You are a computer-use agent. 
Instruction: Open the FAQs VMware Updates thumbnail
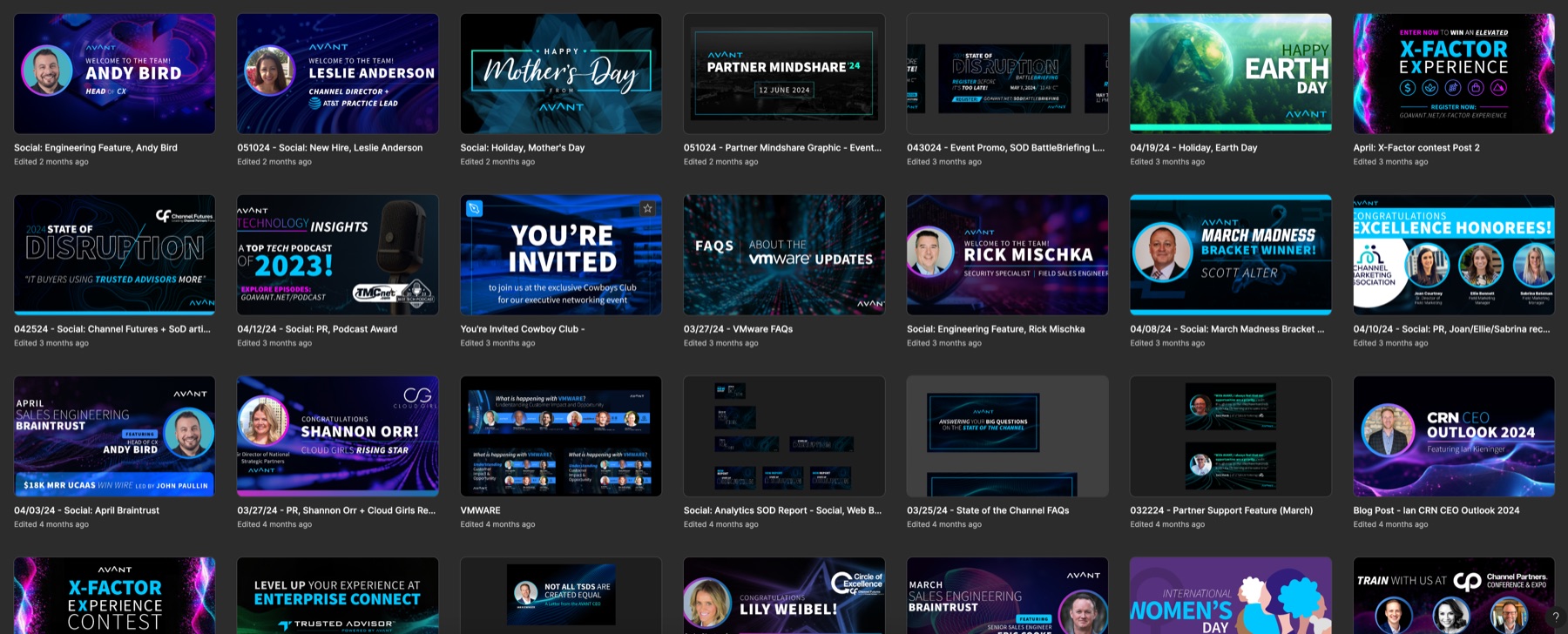pos(784,254)
